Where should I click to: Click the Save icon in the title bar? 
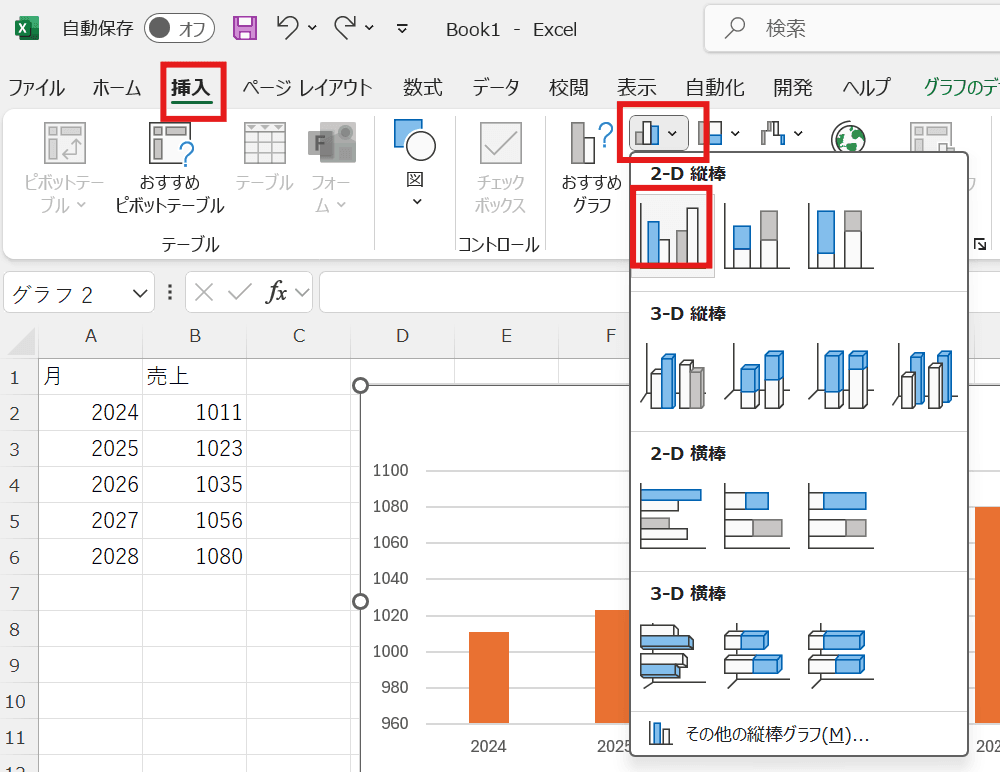tap(245, 28)
